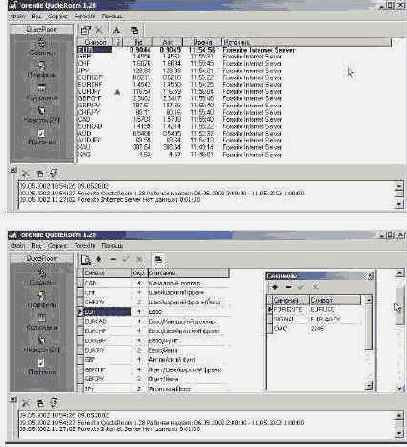
Task: Select the CHF row in the quotes table
Action: (180, 63)
